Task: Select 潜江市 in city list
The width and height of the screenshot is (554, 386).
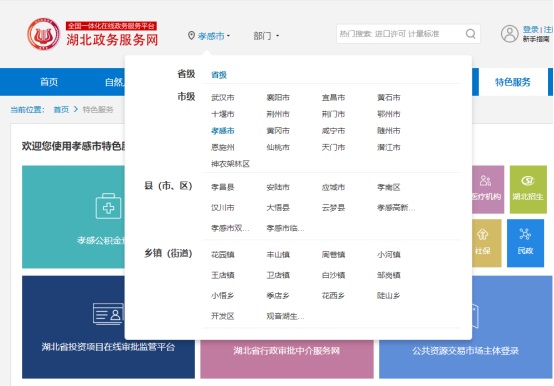Action: (x=389, y=147)
